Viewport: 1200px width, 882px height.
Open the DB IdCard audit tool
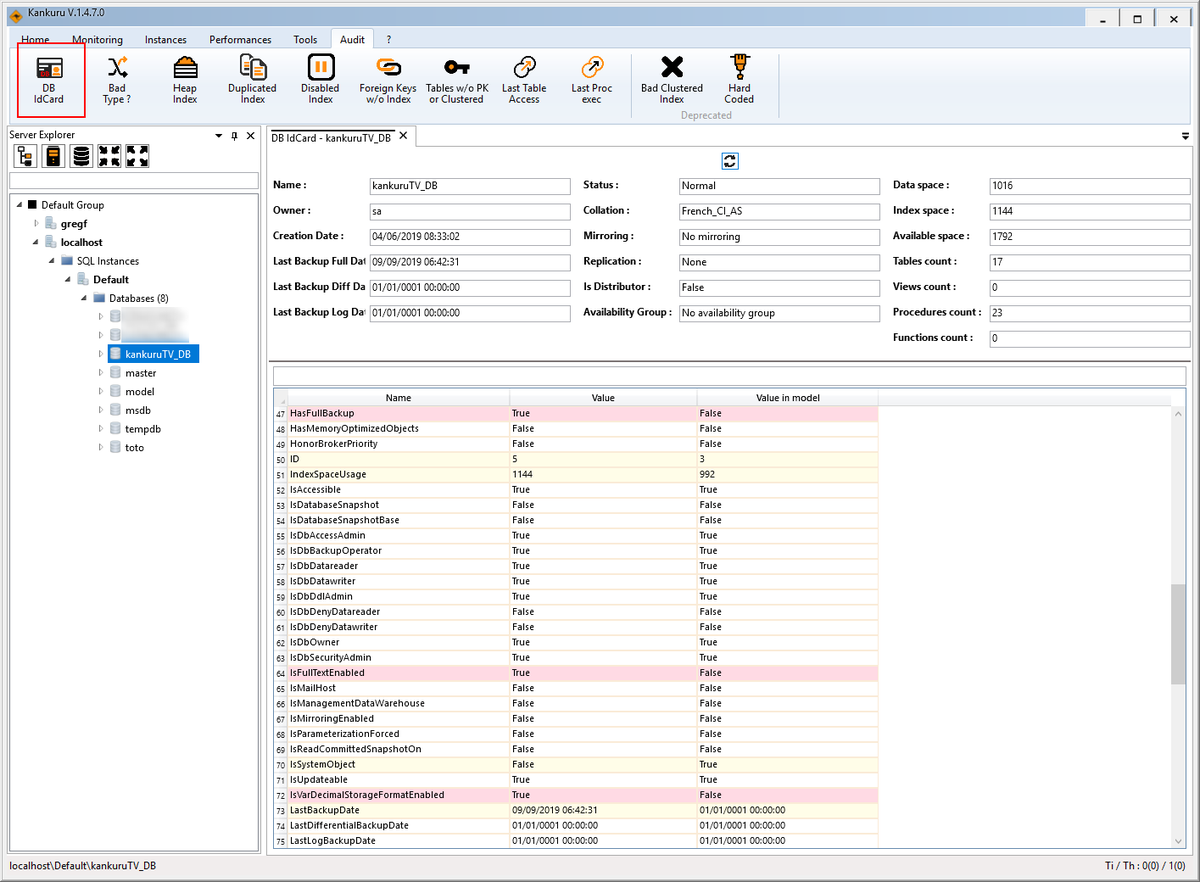click(x=50, y=80)
